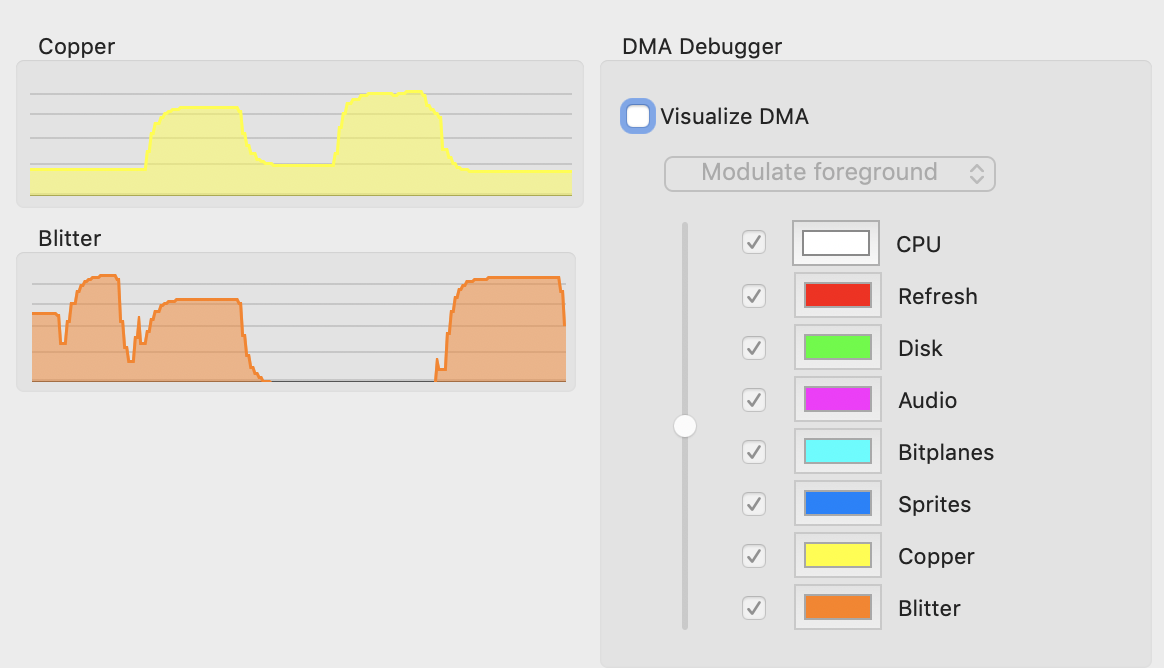Screen dimensions: 1164x668
Task: Click the vertical DMA opacity slider knob
Action: coord(684,426)
